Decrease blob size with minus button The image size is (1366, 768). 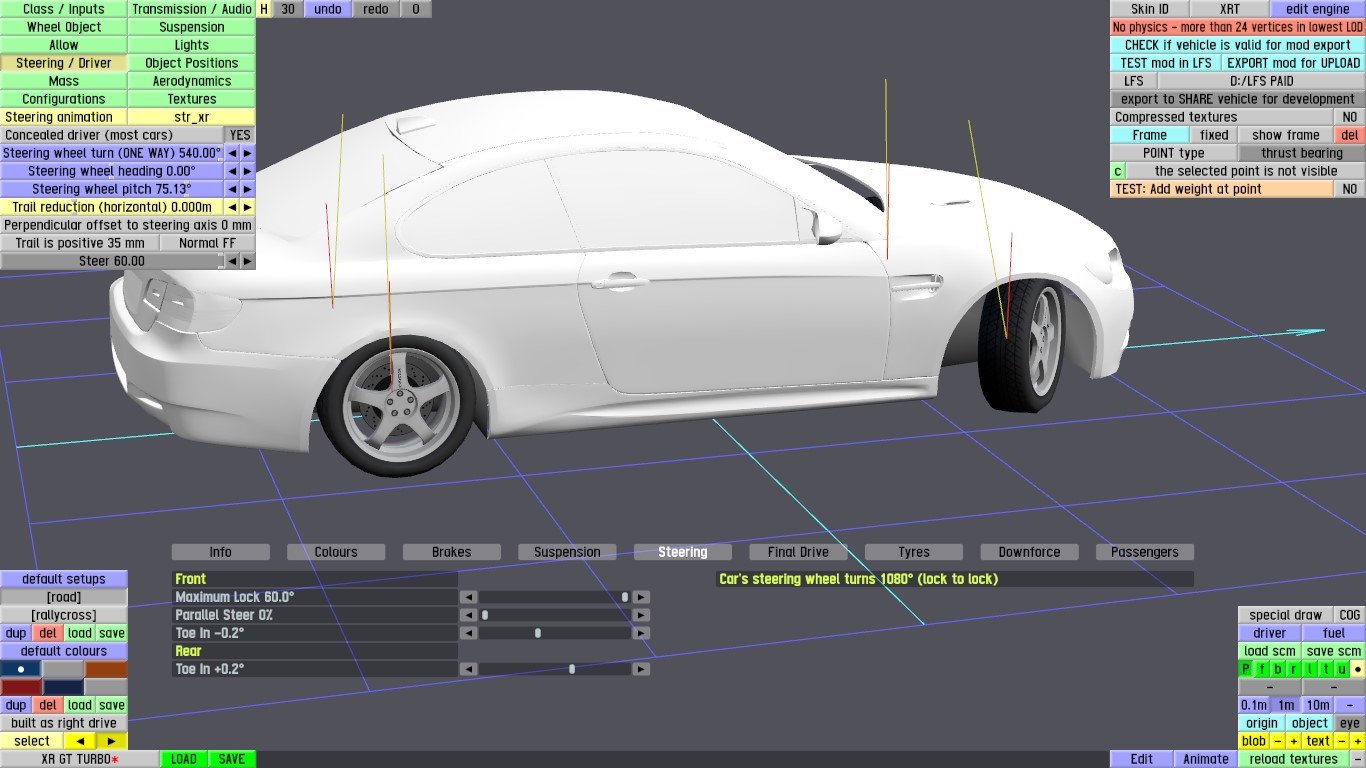[x=1277, y=741]
